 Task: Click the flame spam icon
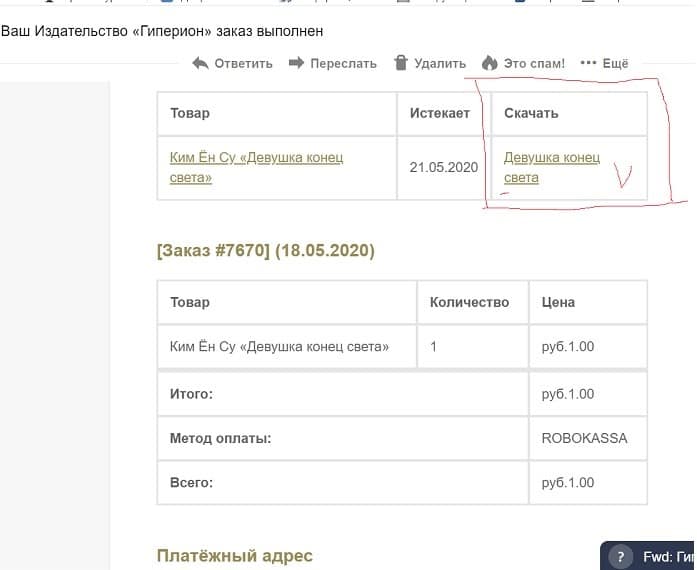pyautogui.click(x=489, y=63)
